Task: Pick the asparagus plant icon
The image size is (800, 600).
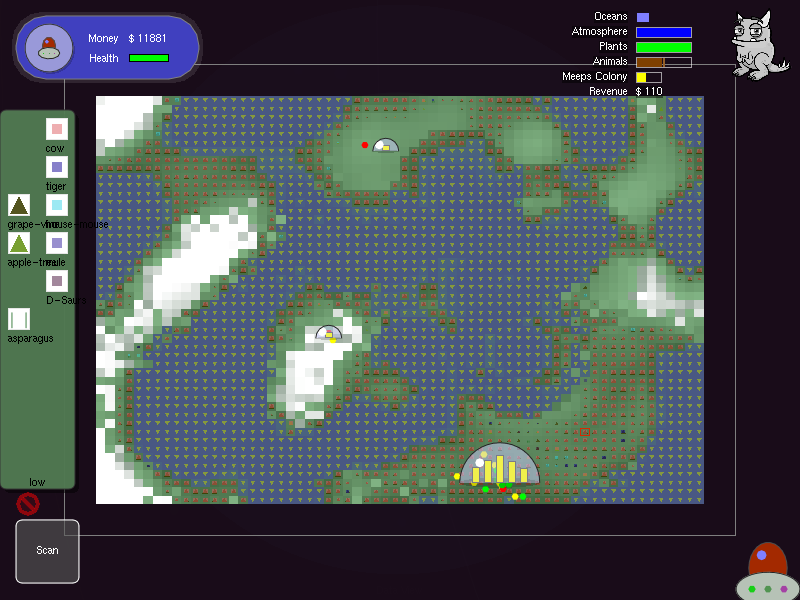Action: (x=19, y=319)
